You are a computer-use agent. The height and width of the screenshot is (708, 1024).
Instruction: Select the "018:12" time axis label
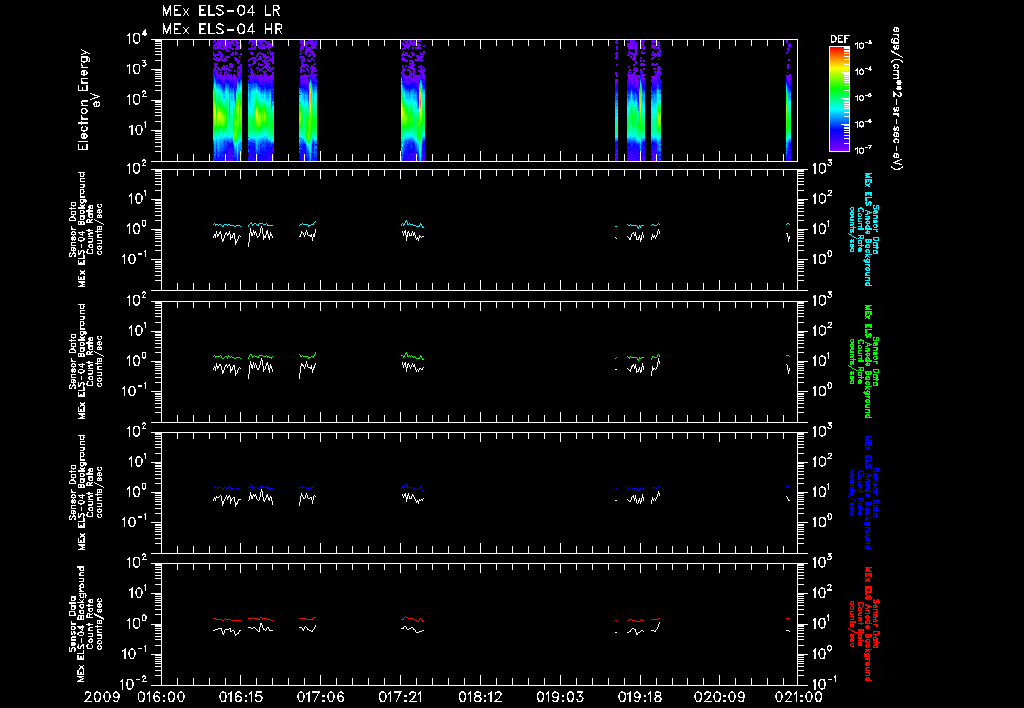[480, 698]
